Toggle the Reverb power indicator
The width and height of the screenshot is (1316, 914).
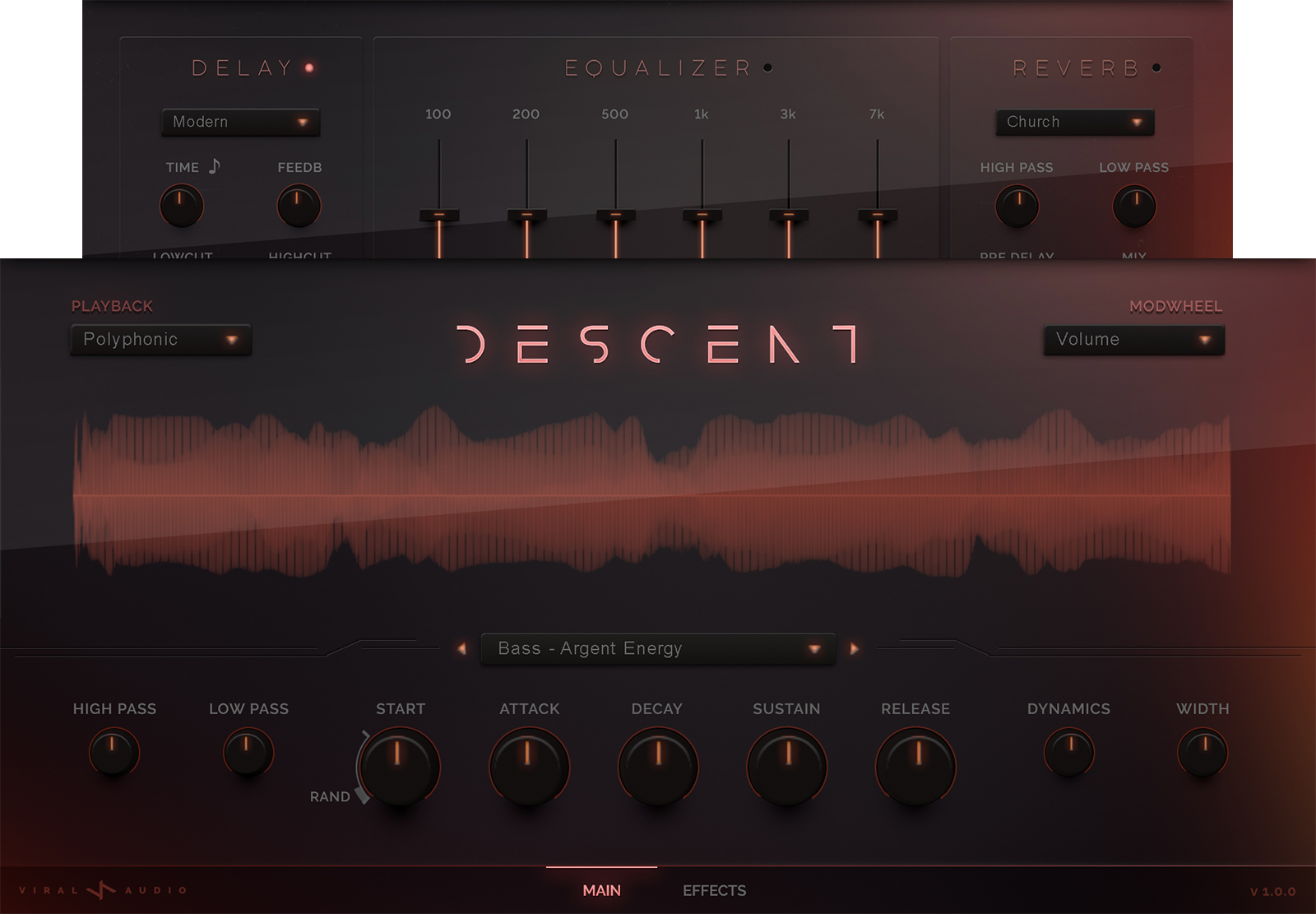[1158, 68]
